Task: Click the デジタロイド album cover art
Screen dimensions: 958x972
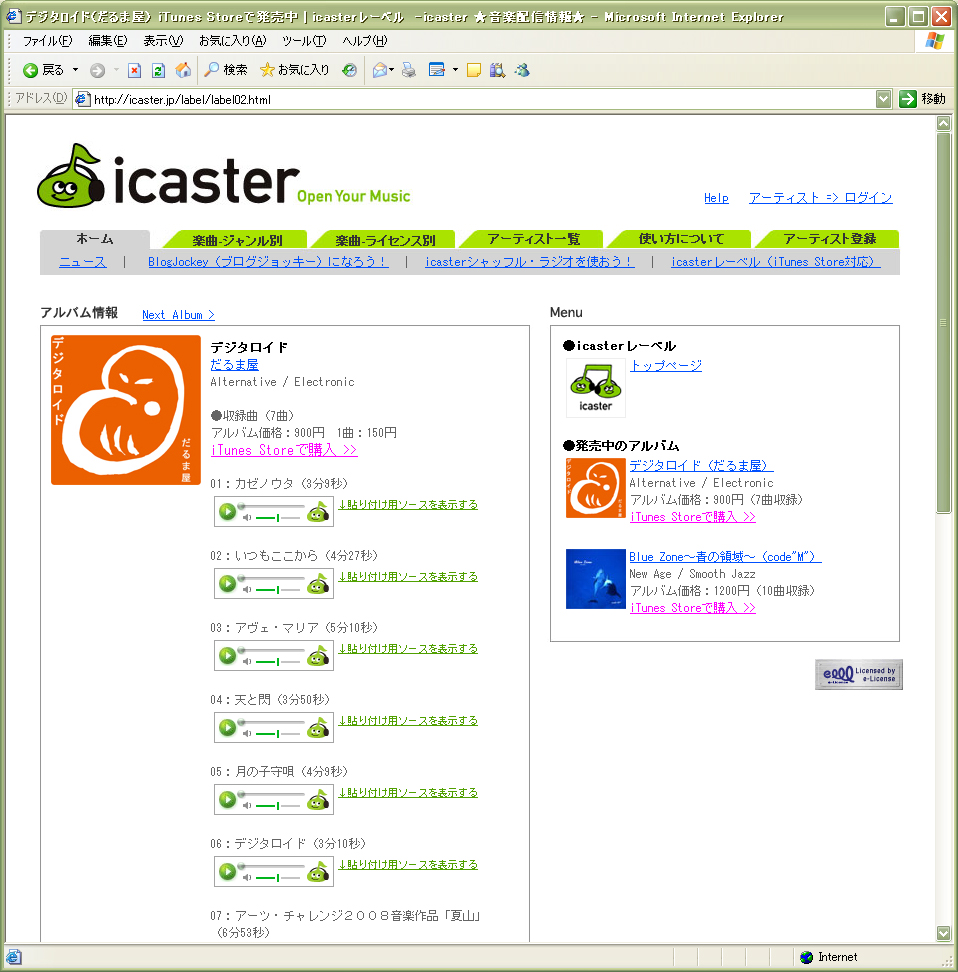Action: pos(126,410)
